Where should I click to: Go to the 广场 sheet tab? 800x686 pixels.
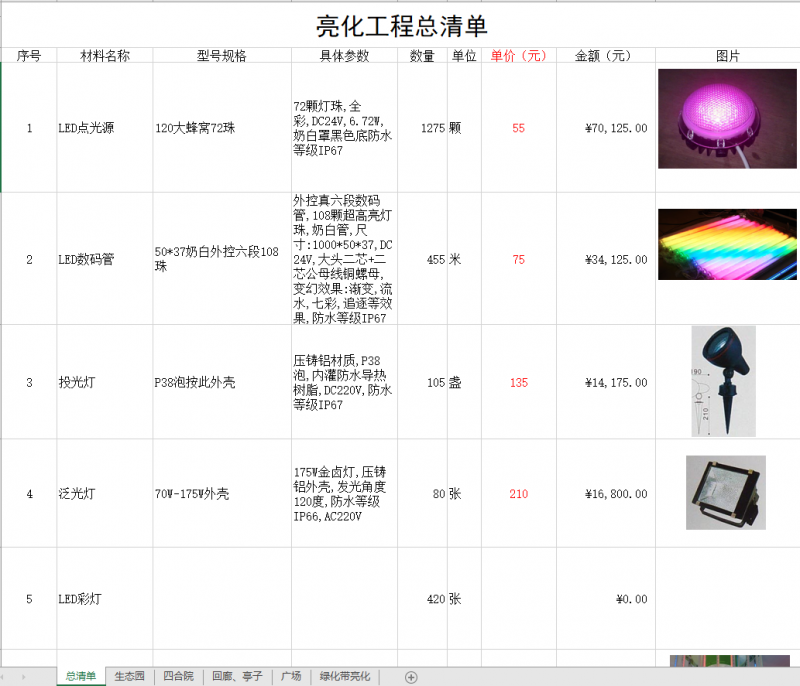[291, 677]
